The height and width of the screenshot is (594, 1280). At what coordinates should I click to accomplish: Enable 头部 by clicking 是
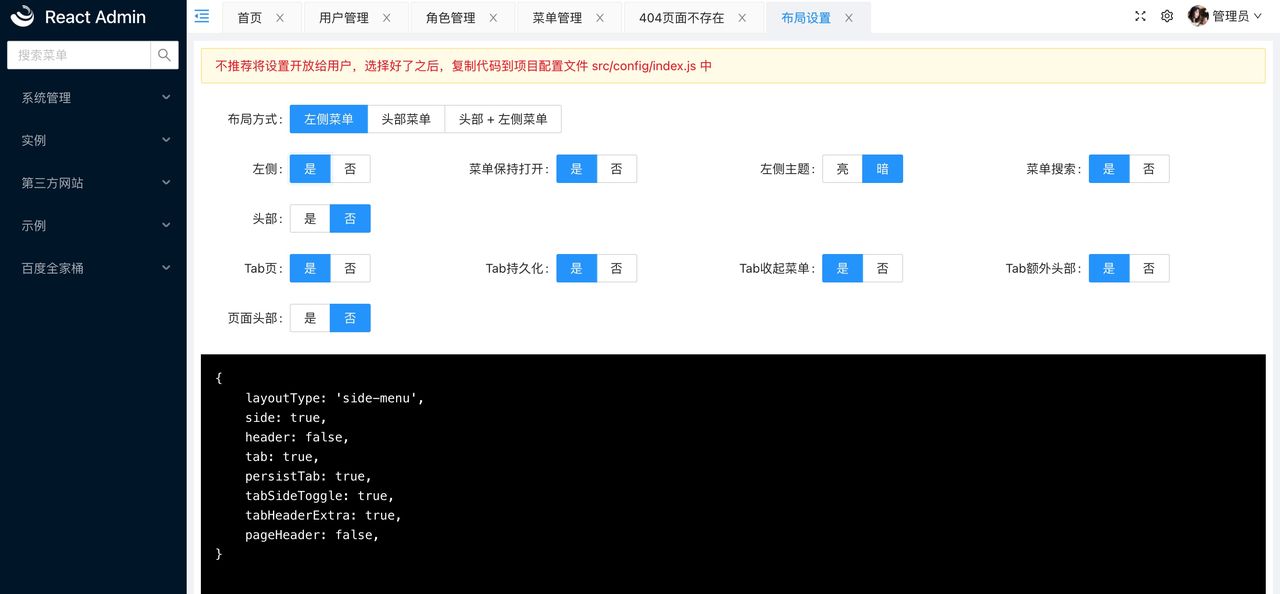[x=309, y=218]
